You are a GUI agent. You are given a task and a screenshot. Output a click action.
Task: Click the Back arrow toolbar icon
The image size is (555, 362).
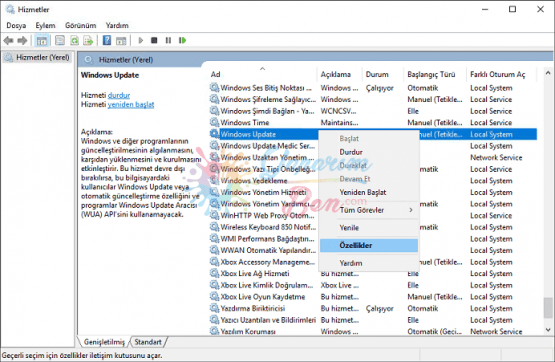pyautogui.click(x=8, y=41)
